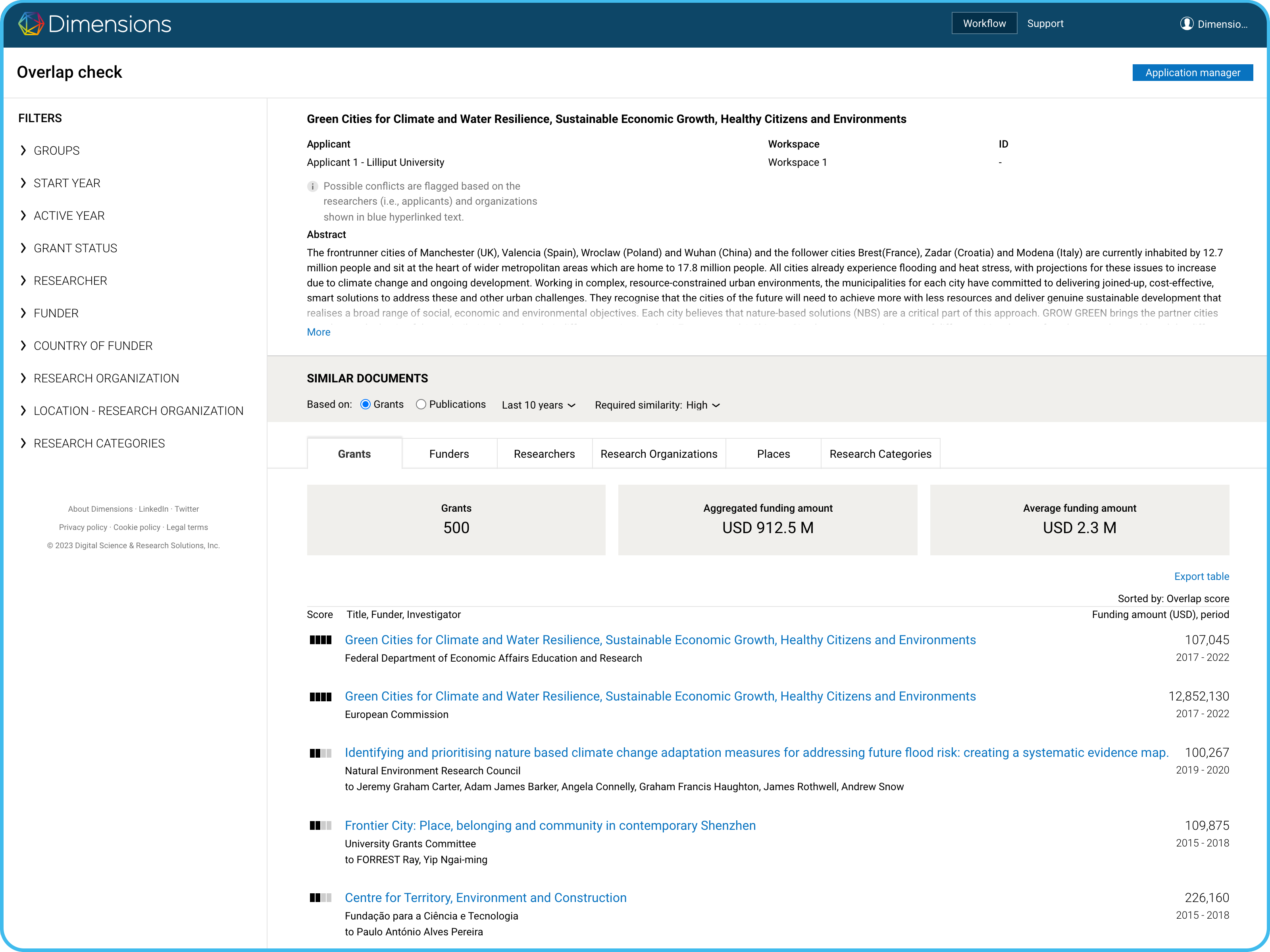
Task: Click the info icon beside conflicts note
Action: (x=312, y=186)
